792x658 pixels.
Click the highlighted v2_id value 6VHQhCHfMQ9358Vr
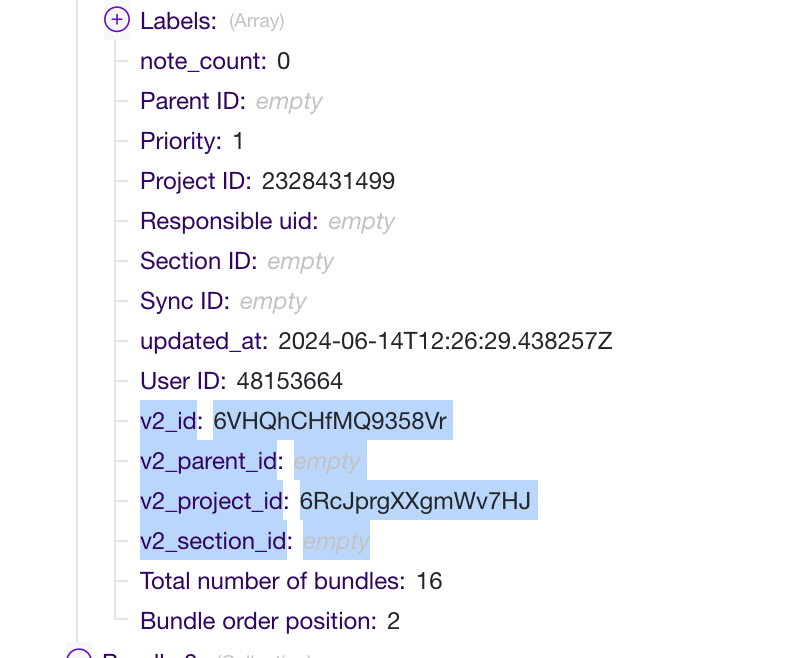tap(330, 421)
